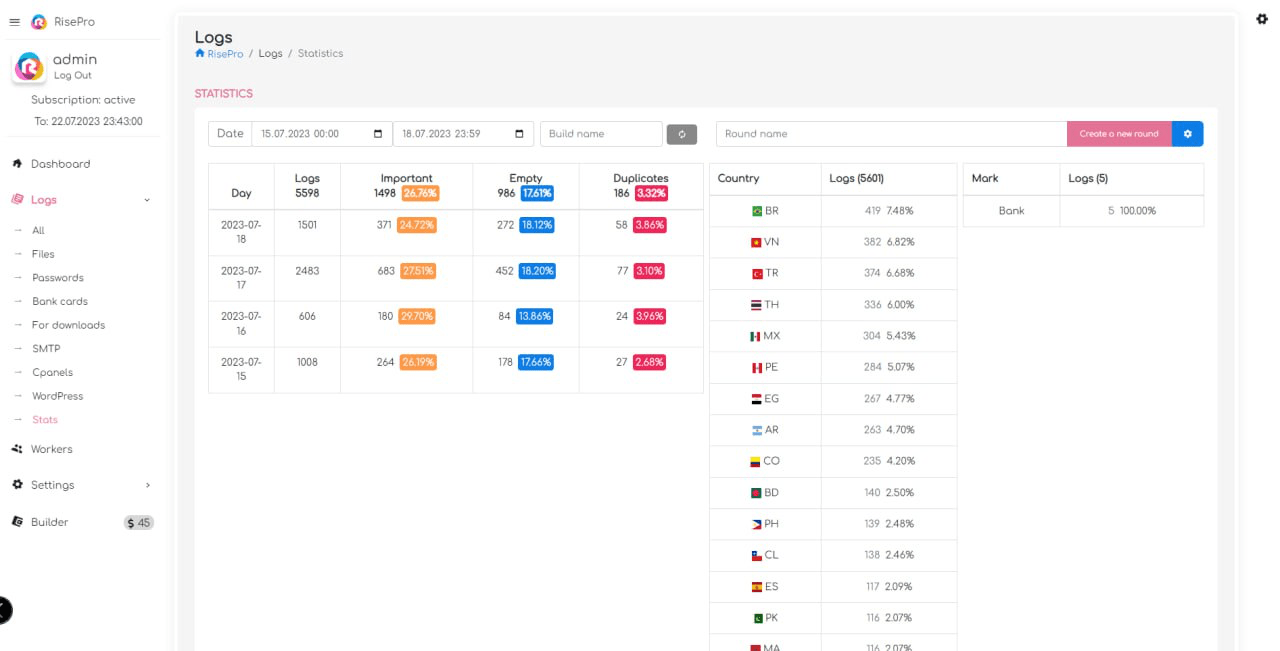Screen dimensions: 1280x651
Task: Click the 17.66% empty badge
Action: [x=535, y=362]
